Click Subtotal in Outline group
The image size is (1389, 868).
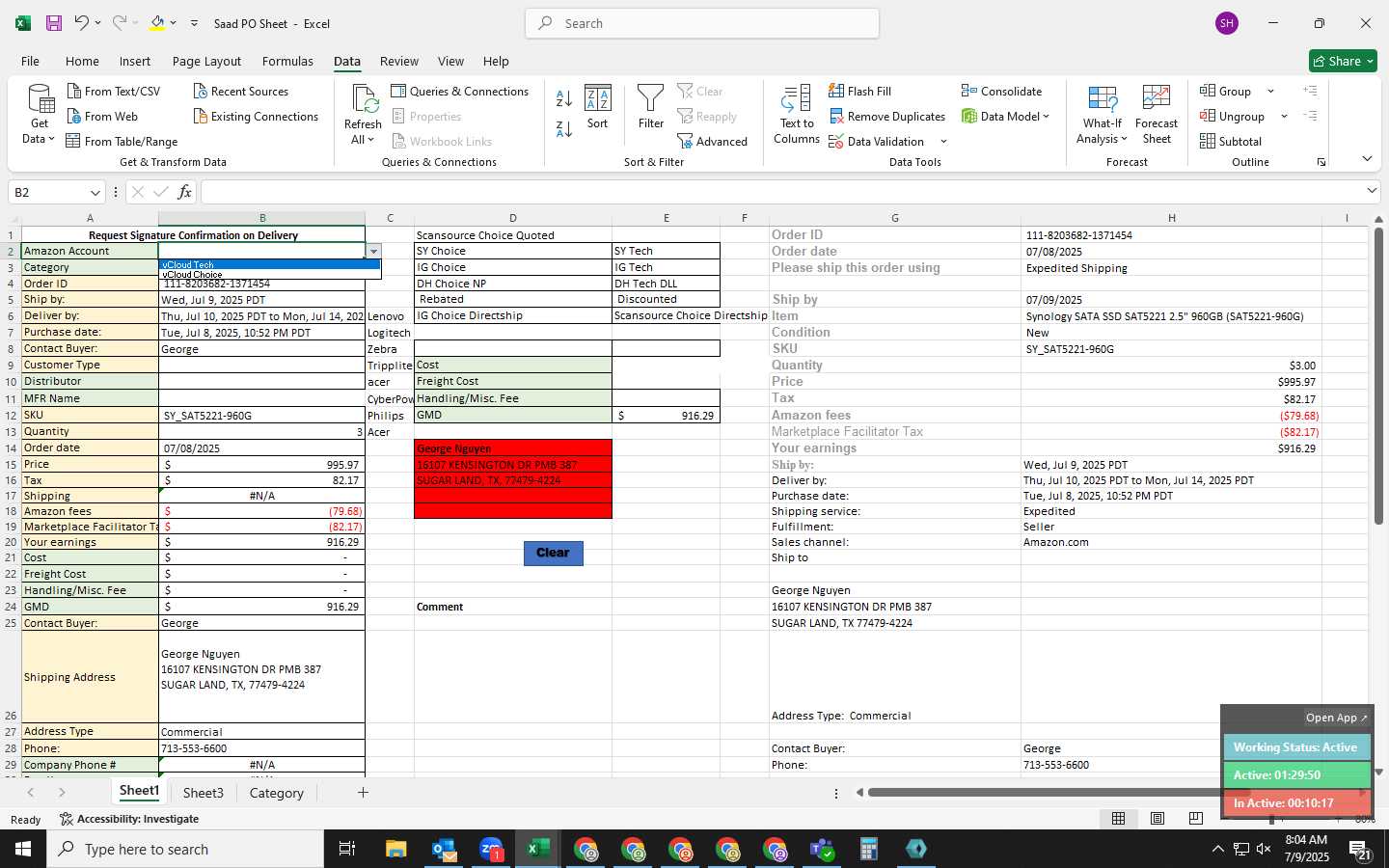pos(1231,141)
